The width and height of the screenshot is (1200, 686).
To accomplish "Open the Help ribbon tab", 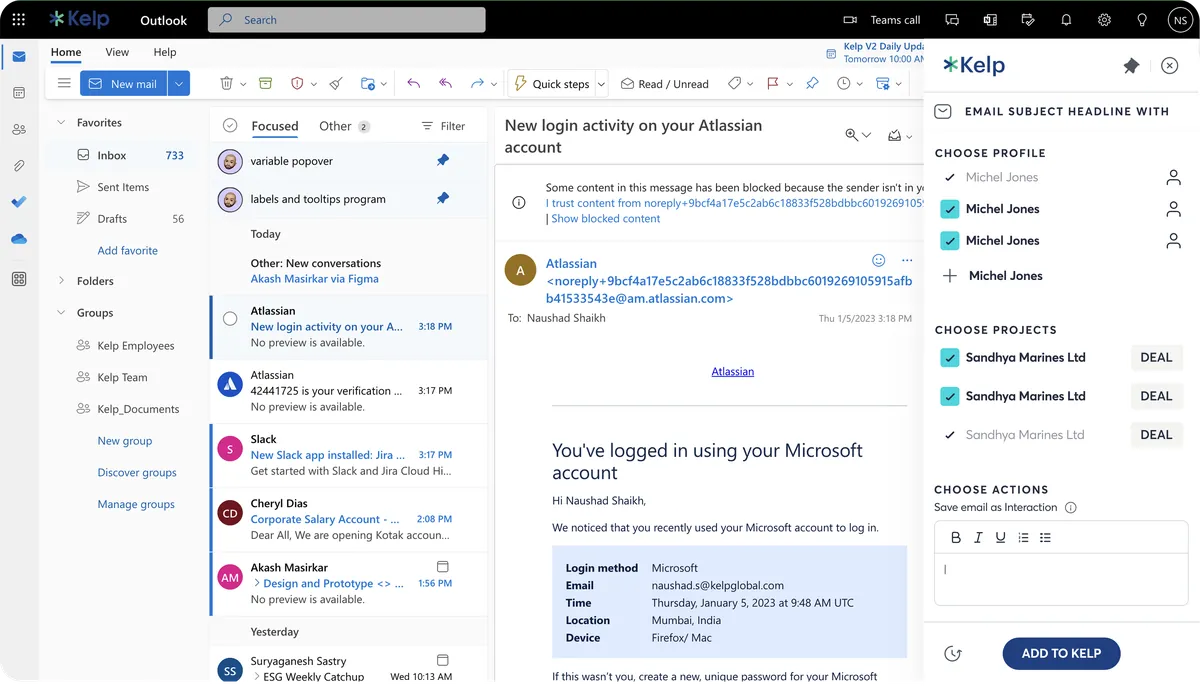I will [x=165, y=52].
